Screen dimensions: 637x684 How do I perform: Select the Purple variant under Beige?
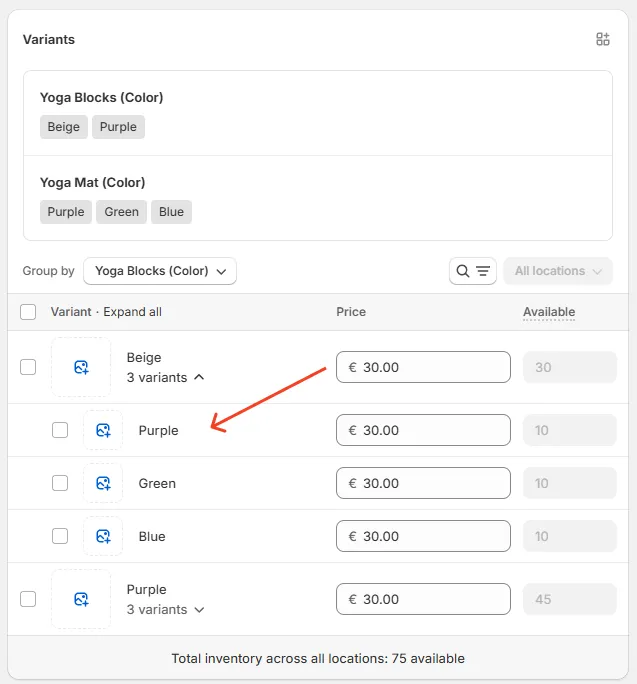(x=60, y=430)
